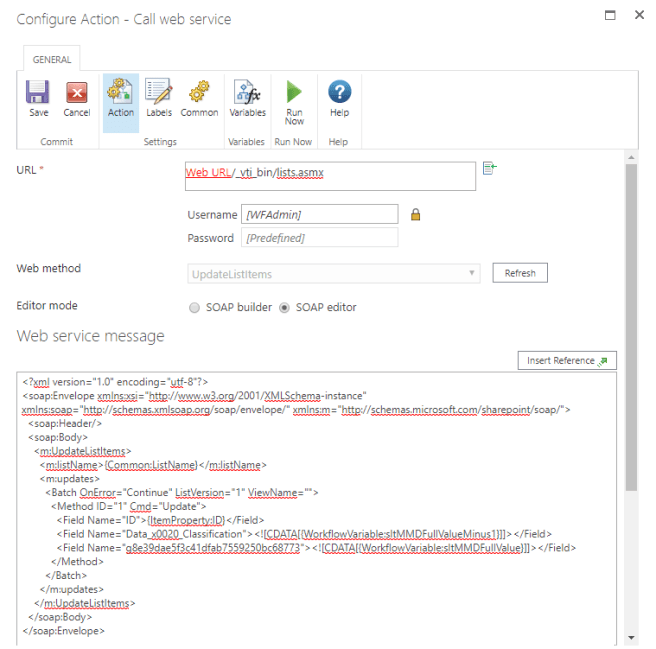The width and height of the screenshot is (656, 649).
Task: Click the {Common:ListName} reference text
Action: tap(151, 465)
